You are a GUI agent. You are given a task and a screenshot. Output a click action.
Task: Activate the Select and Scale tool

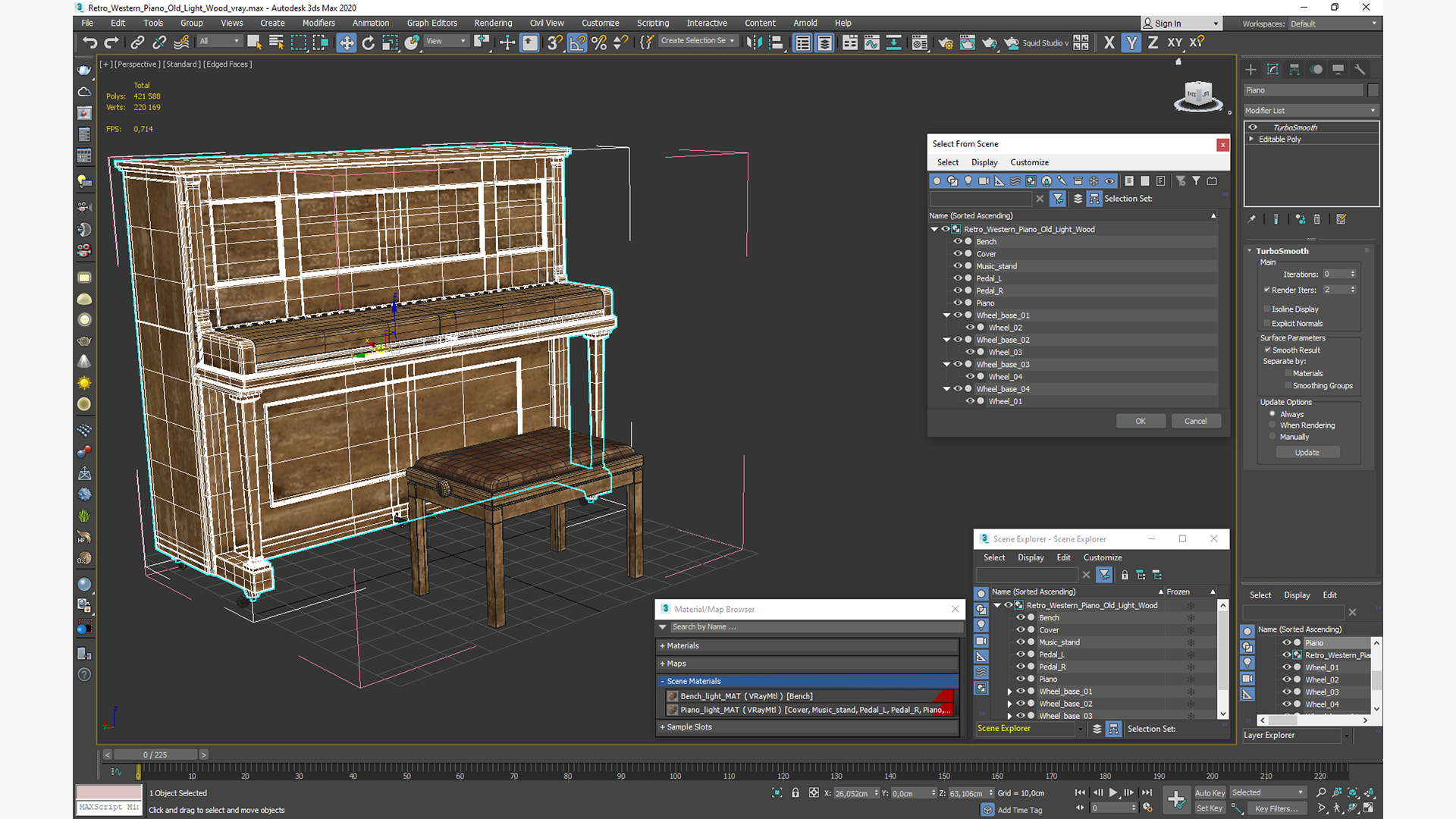coord(390,42)
